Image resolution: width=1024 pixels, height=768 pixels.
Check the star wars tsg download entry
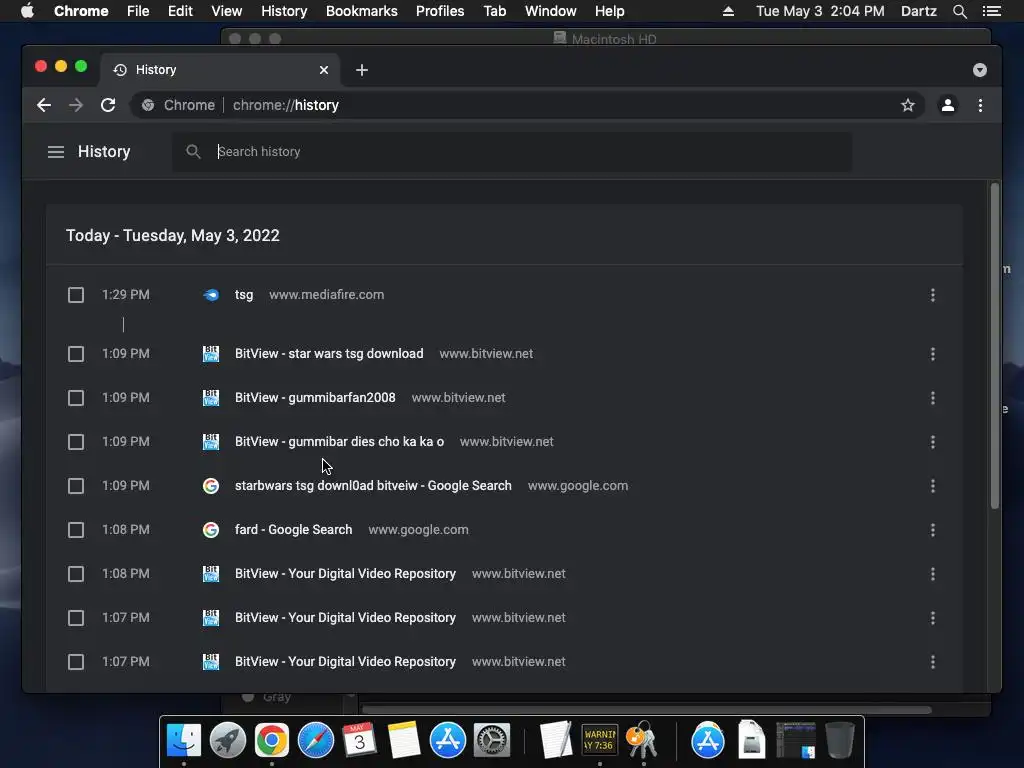point(76,354)
